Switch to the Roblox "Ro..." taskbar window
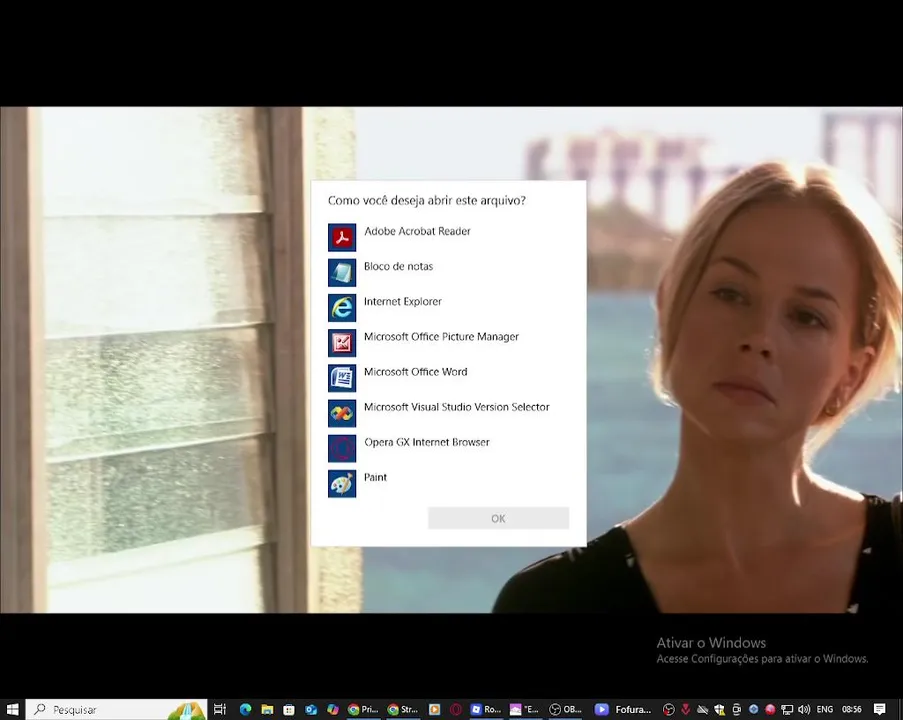The height and width of the screenshot is (720, 903). tap(486, 709)
